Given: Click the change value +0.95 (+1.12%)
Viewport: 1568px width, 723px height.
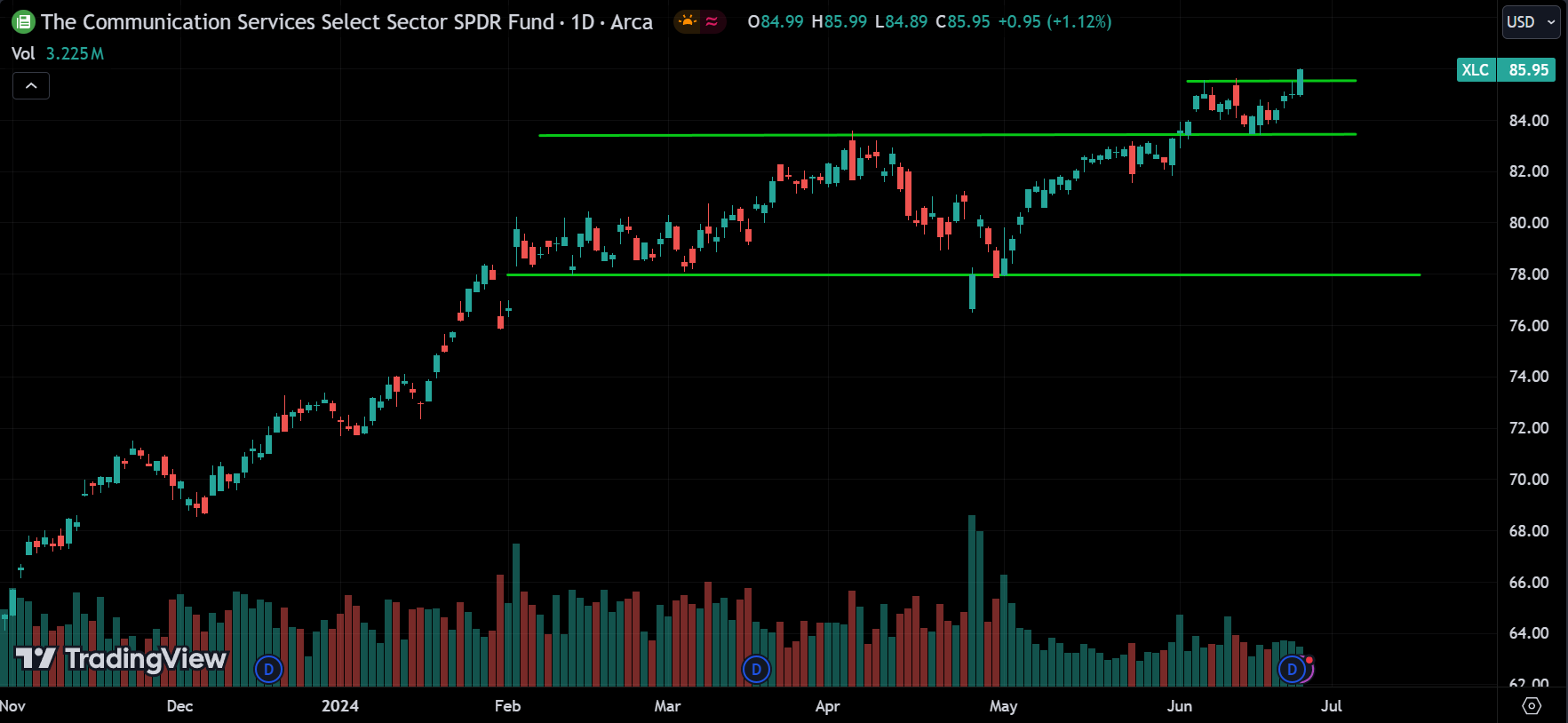Looking at the screenshot, I should tap(1055, 21).
